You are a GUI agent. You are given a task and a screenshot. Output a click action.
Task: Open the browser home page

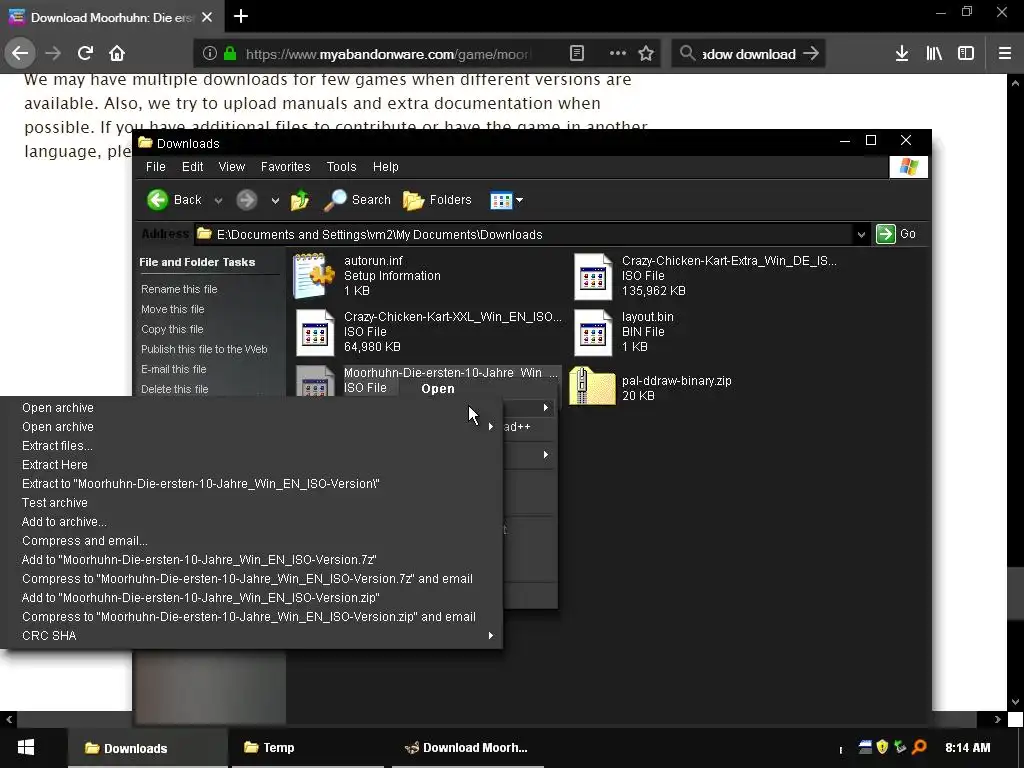[117, 53]
